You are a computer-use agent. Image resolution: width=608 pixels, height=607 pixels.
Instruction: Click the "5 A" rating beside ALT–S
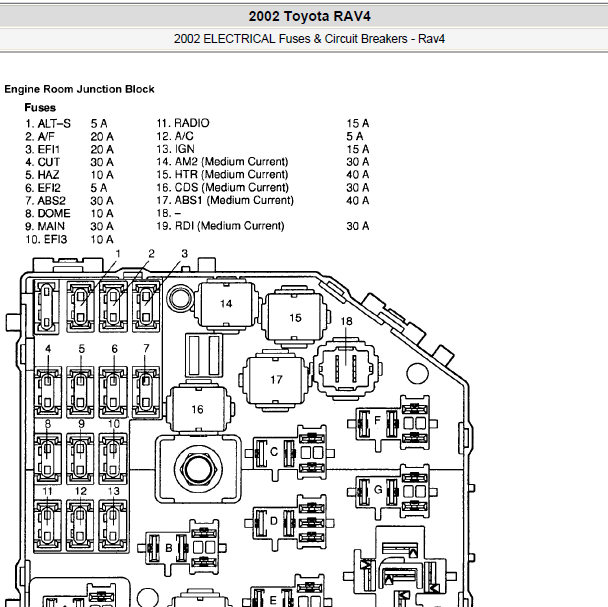[99, 124]
